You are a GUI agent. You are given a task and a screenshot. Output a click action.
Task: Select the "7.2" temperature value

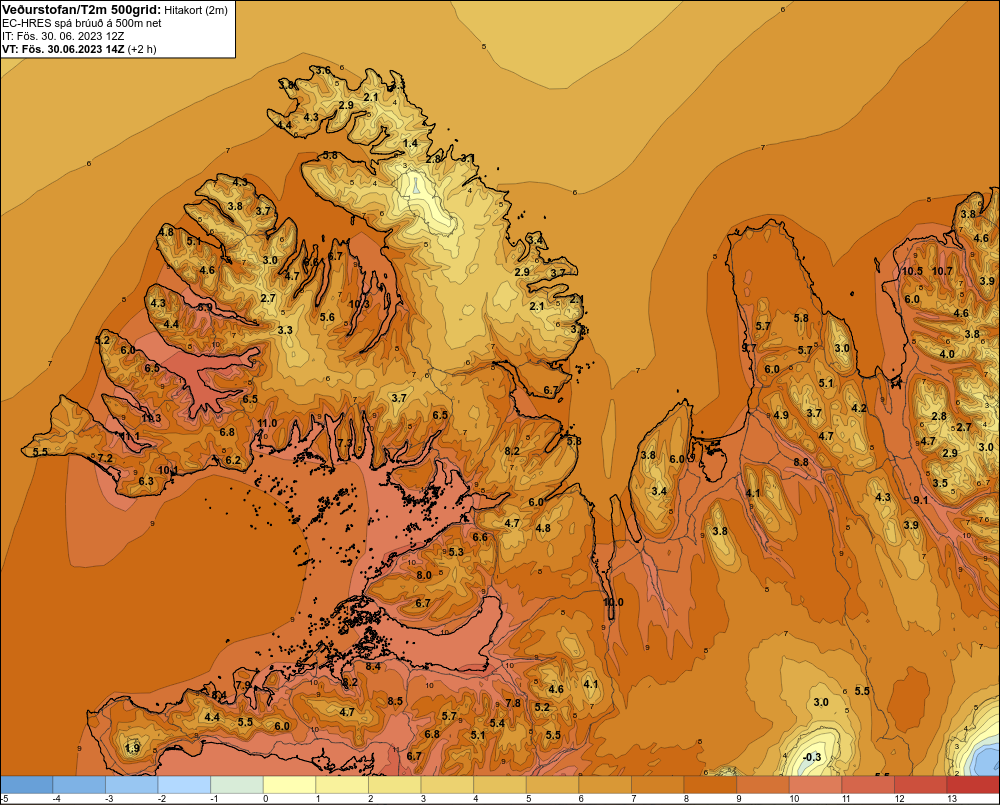pos(105,458)
